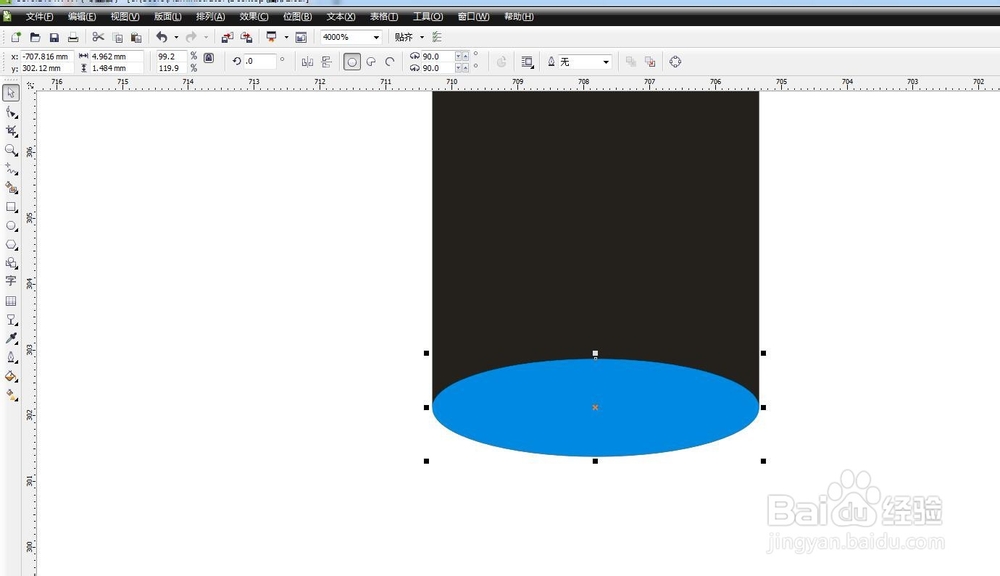Click the To Back of Layer icon
The height and width of the screenshot is (576, 1000).
[650, 62]
